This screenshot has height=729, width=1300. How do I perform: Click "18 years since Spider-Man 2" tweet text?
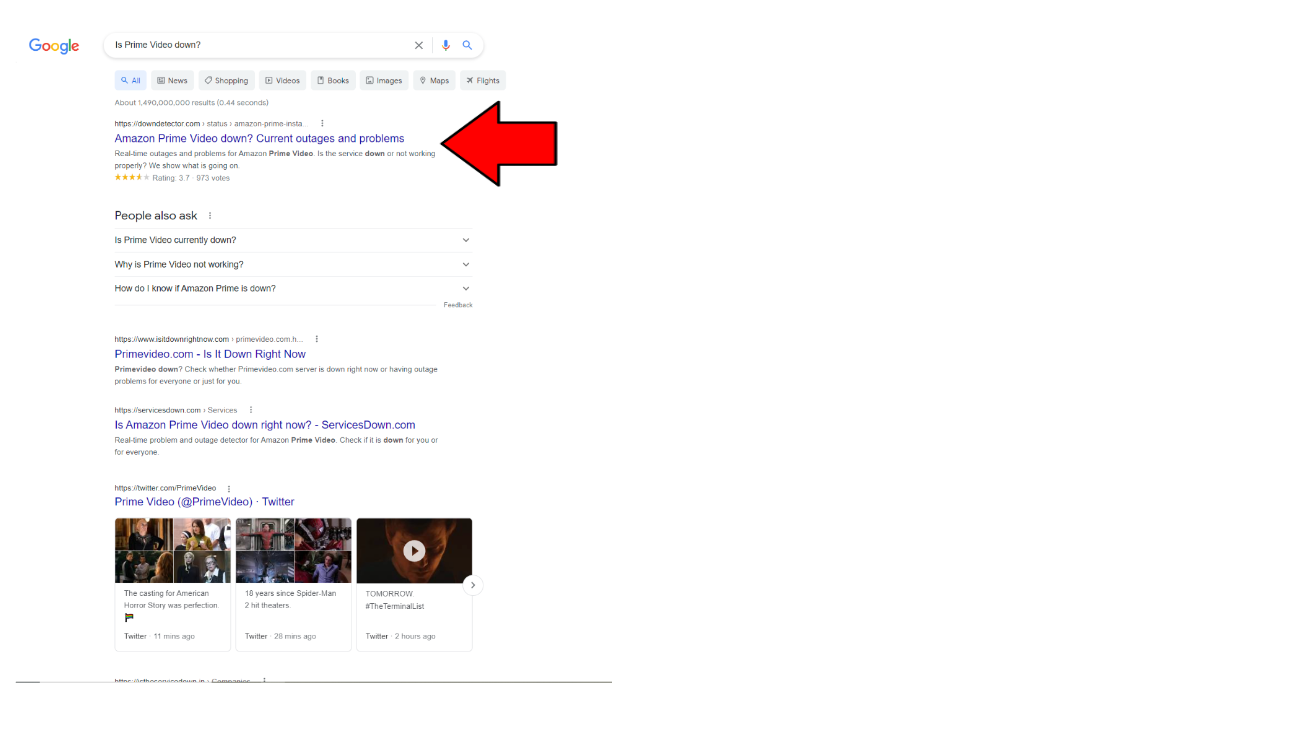point(291,599)
